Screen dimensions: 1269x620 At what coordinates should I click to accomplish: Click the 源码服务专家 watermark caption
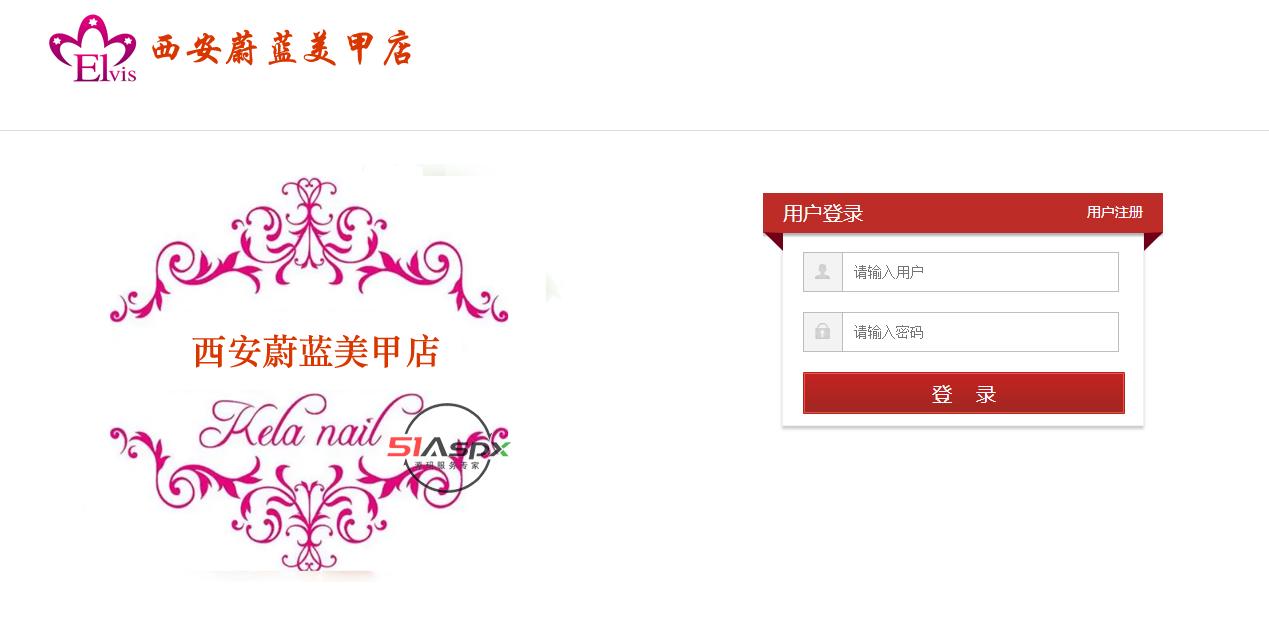[x=447, y=466]
